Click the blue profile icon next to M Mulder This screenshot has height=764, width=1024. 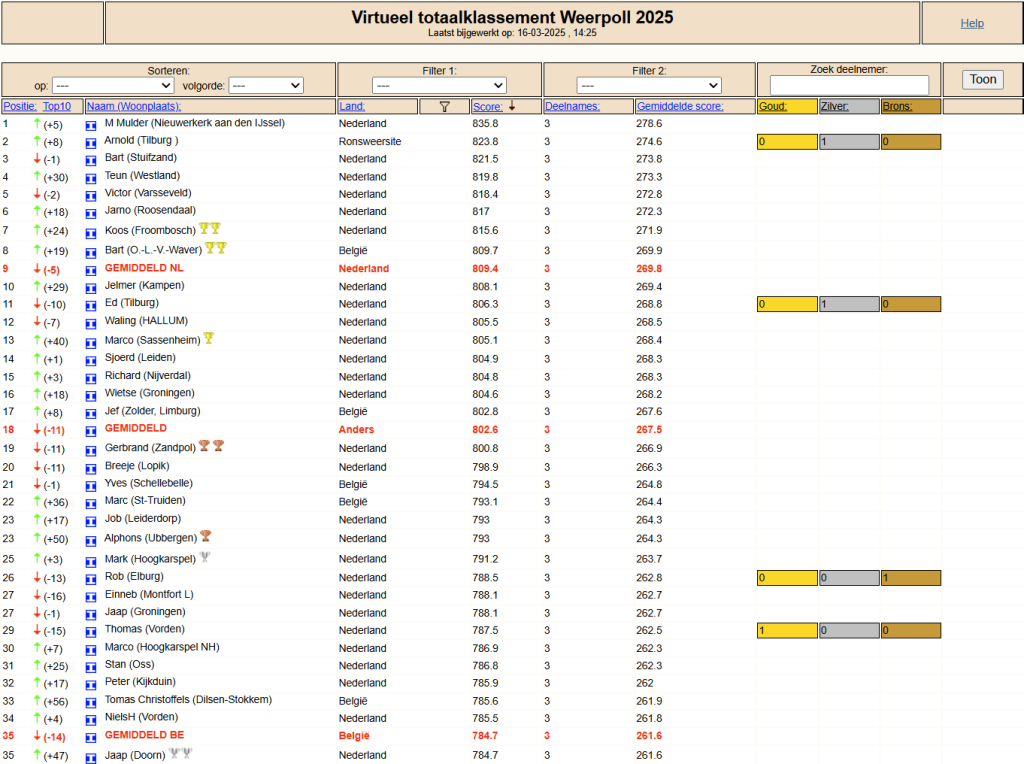(91, 125)
